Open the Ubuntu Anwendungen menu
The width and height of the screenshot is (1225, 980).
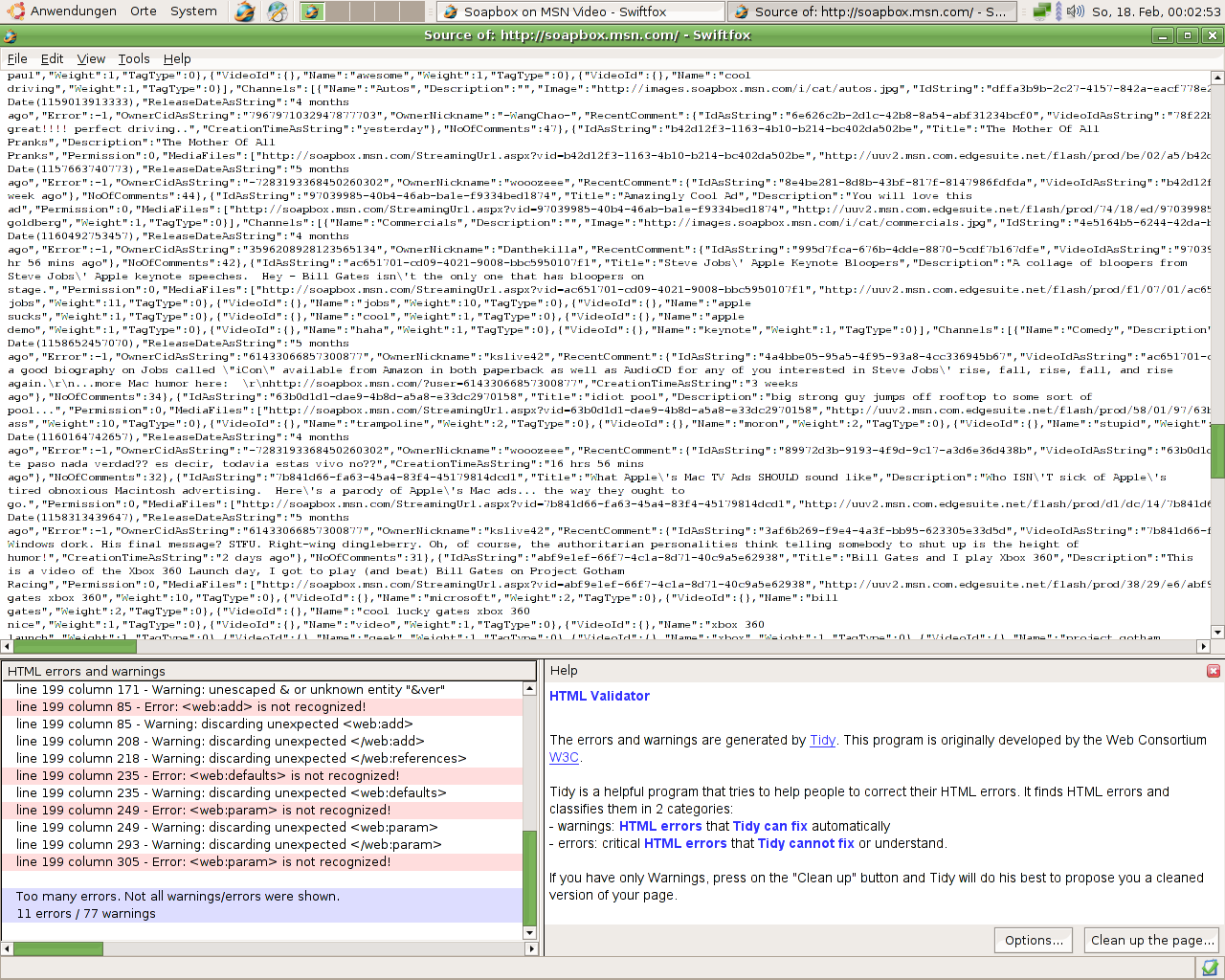click(x=62, y=11)
